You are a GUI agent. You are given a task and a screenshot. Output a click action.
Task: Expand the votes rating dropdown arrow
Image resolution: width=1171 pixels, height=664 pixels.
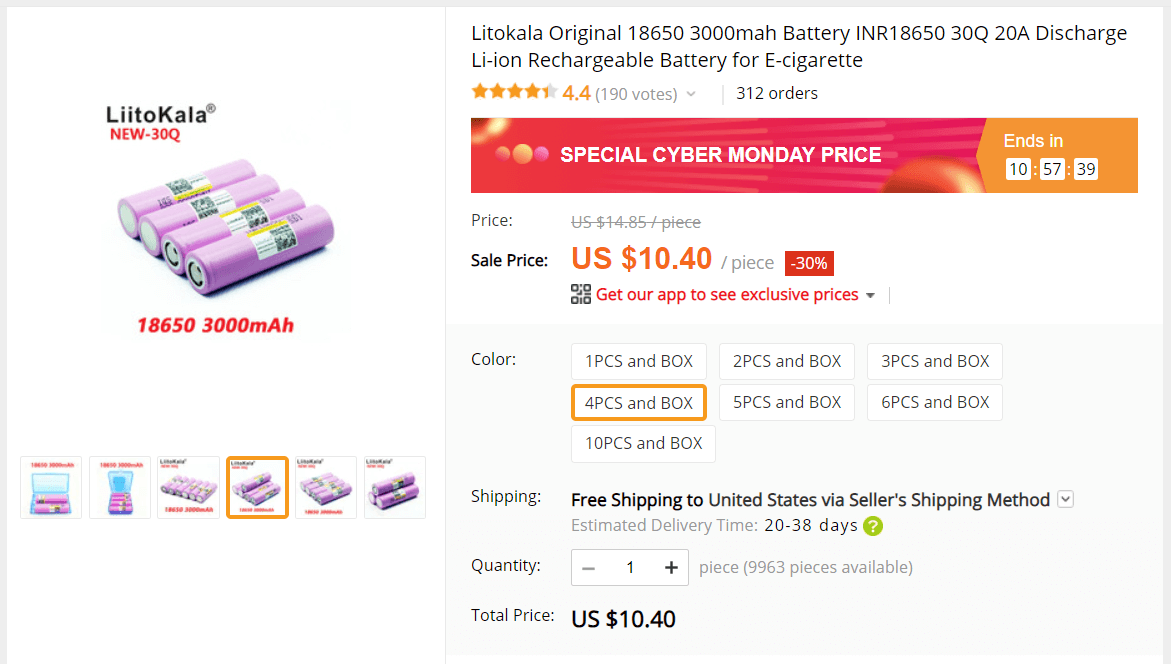[x=691, y=94]
